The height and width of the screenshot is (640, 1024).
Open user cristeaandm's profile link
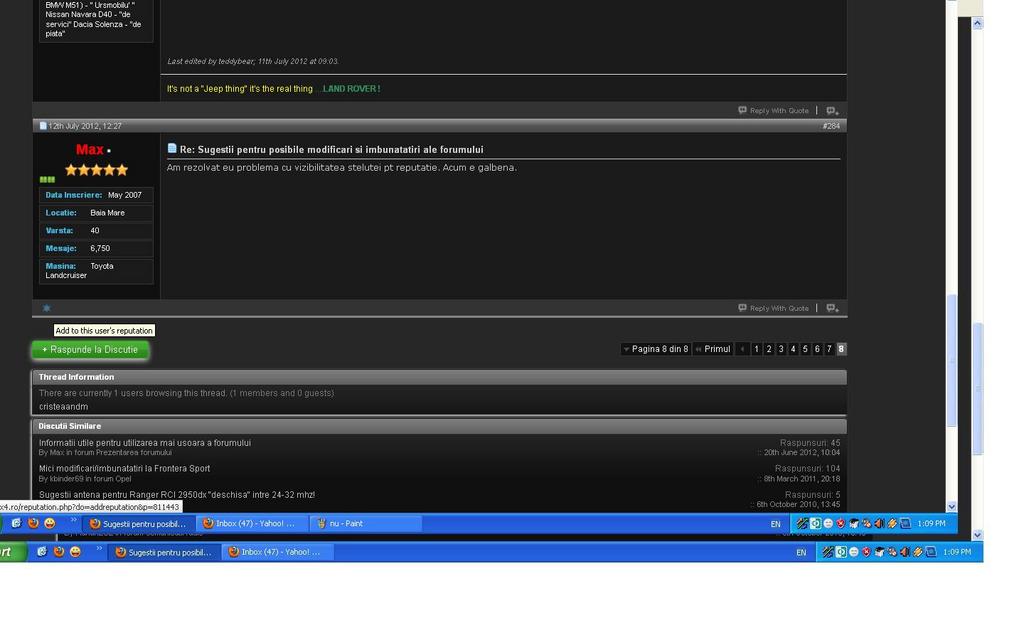click(63, 407)
